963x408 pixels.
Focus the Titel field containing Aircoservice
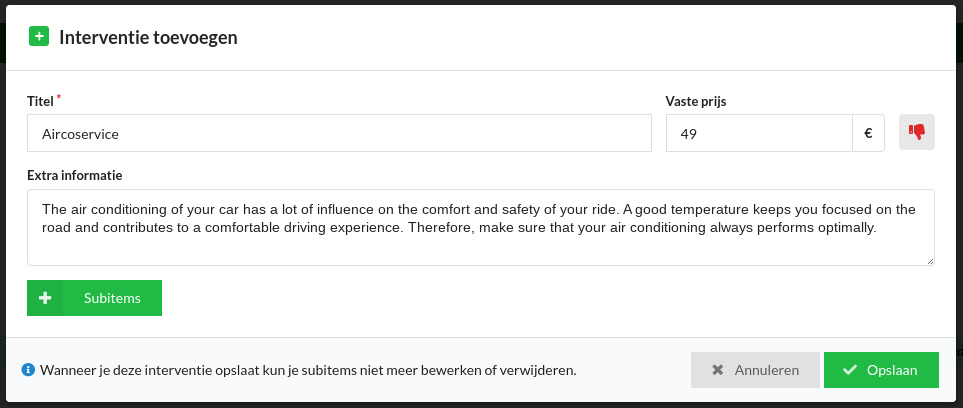coord(339,133)
